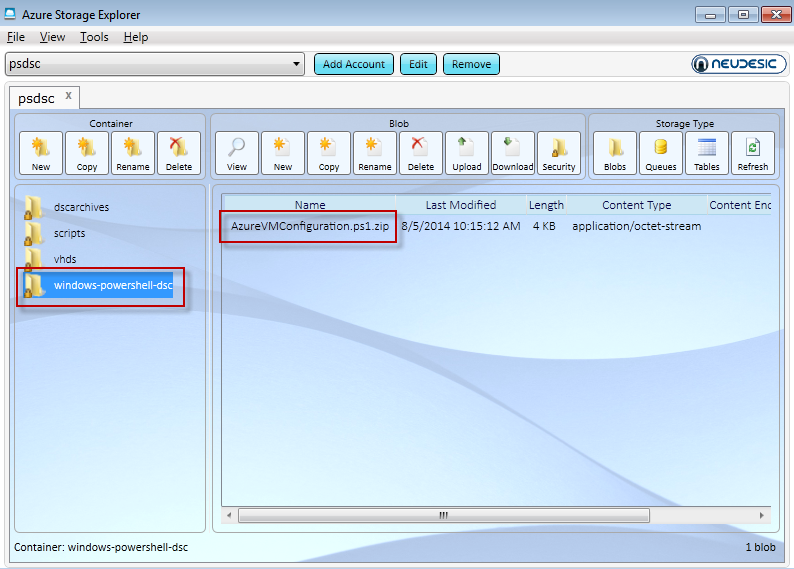Click the Copy container icon
794x569 pixels.
(87, 153)
